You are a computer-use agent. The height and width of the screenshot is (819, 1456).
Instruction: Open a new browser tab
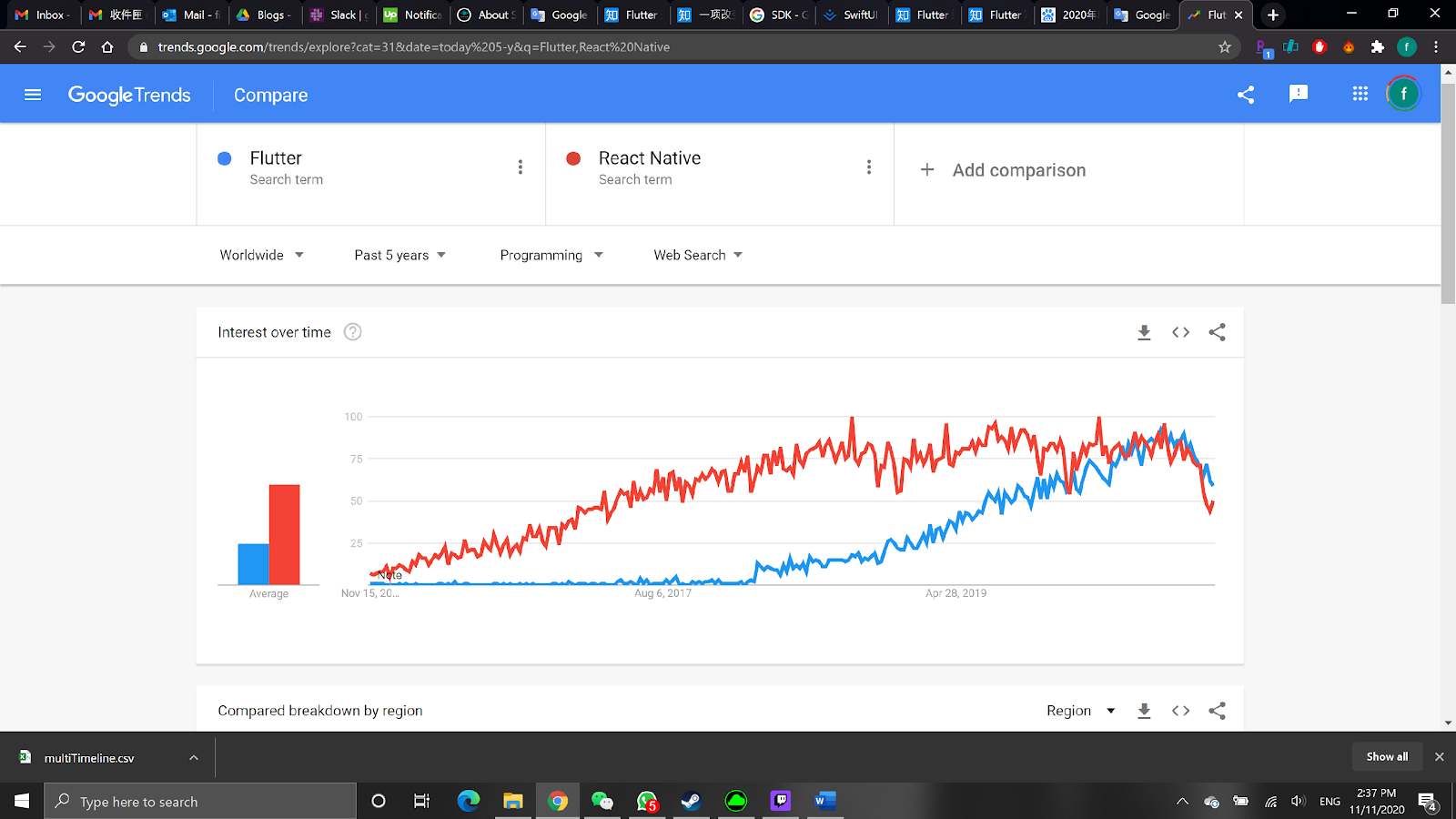[x=1273, y=15]
